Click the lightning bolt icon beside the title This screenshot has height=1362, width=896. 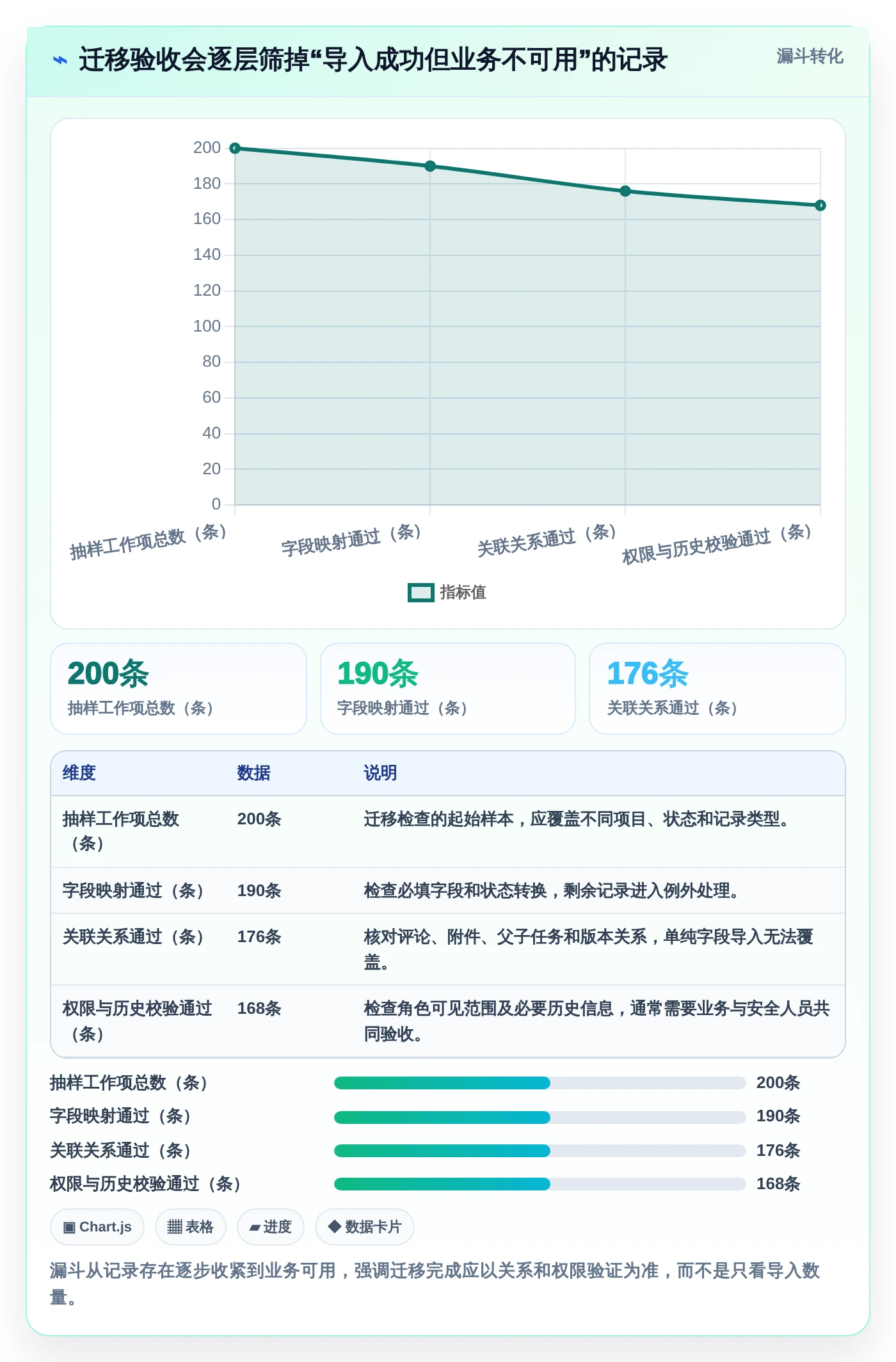60,60
